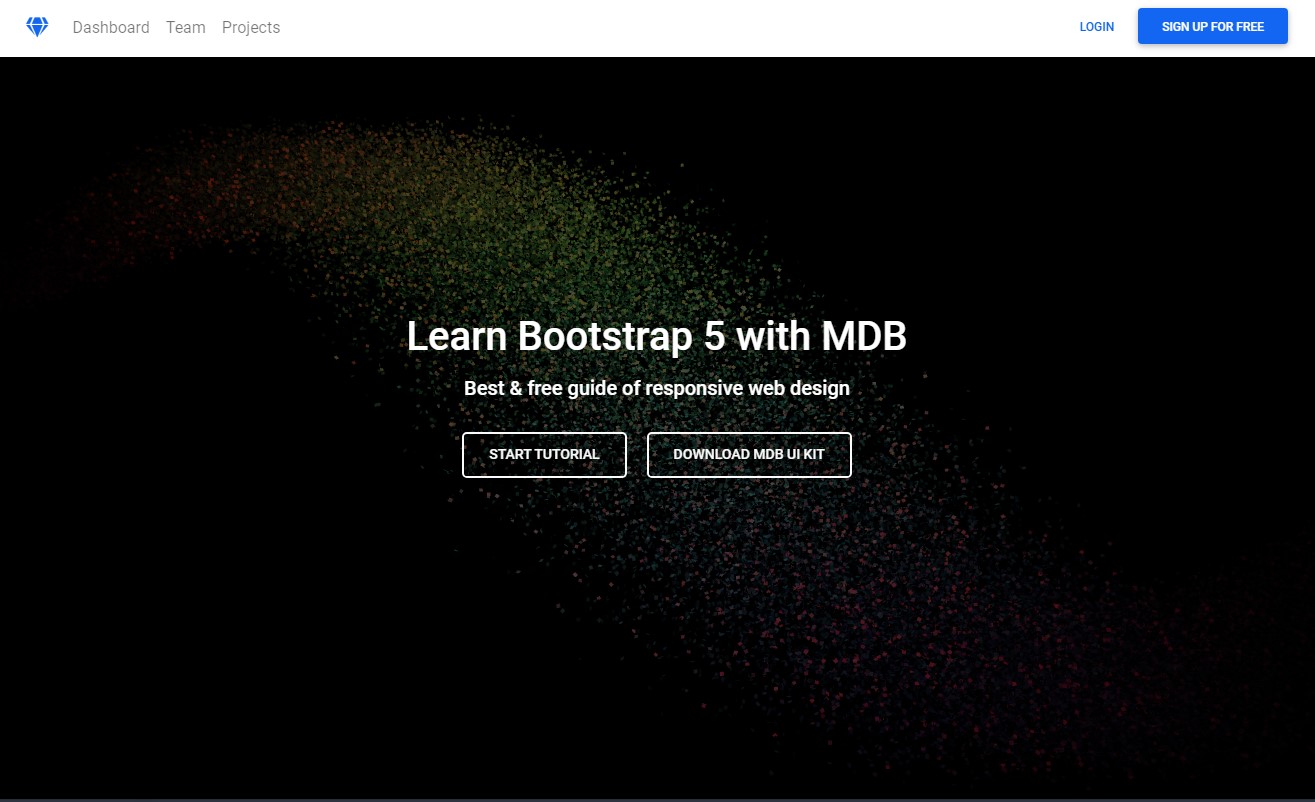Viewport: 1315px width, 802px height.
Task: Start registration with the blue sign-up button
Action: coord(1212,27)
